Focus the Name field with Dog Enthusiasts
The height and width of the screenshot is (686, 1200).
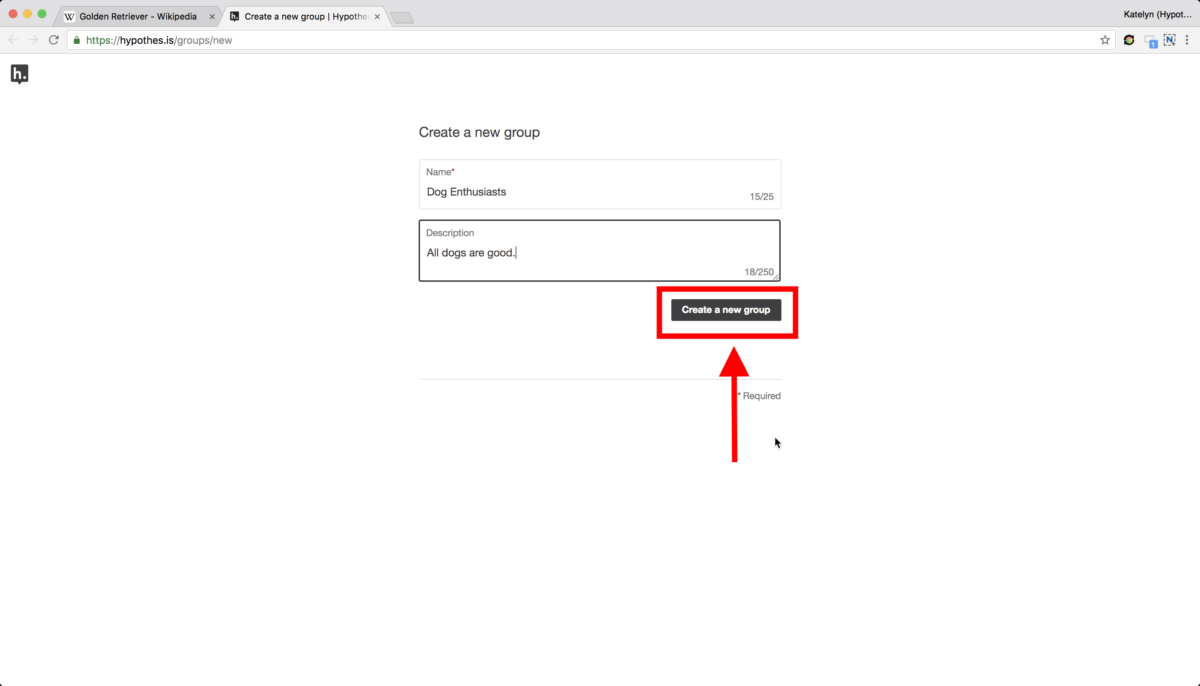(600, 184)
